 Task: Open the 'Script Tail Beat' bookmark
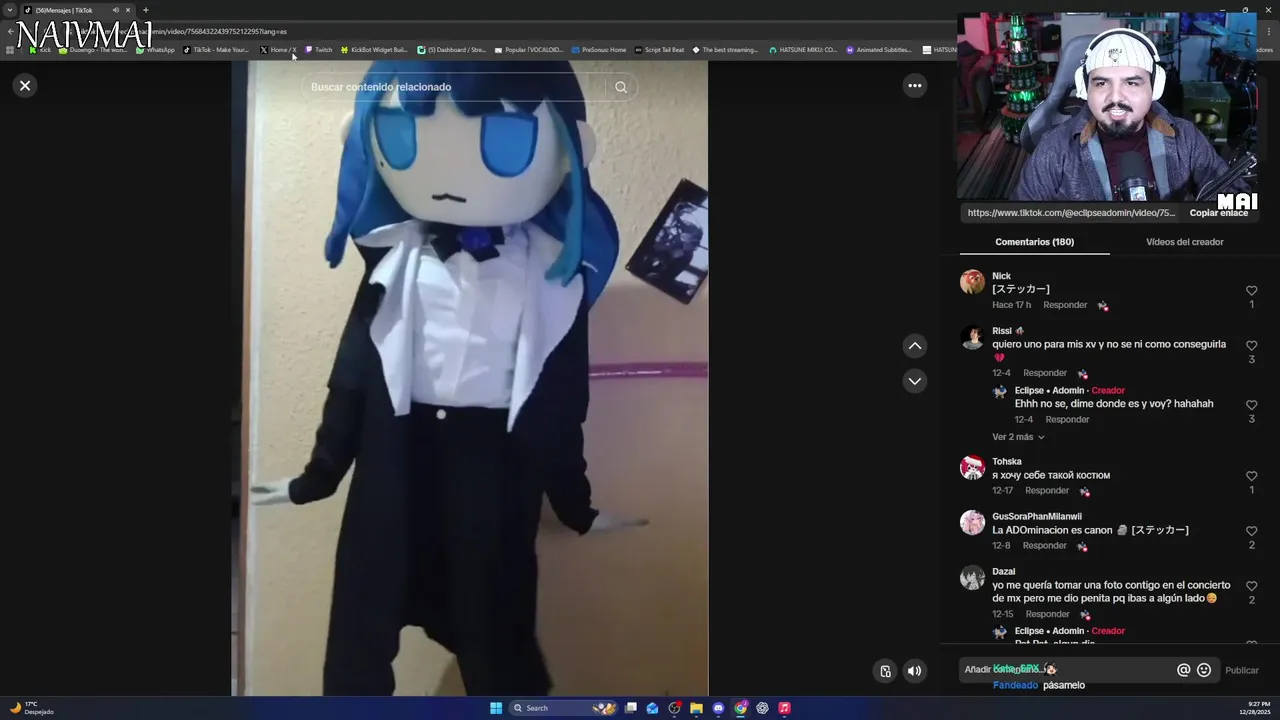659,50
